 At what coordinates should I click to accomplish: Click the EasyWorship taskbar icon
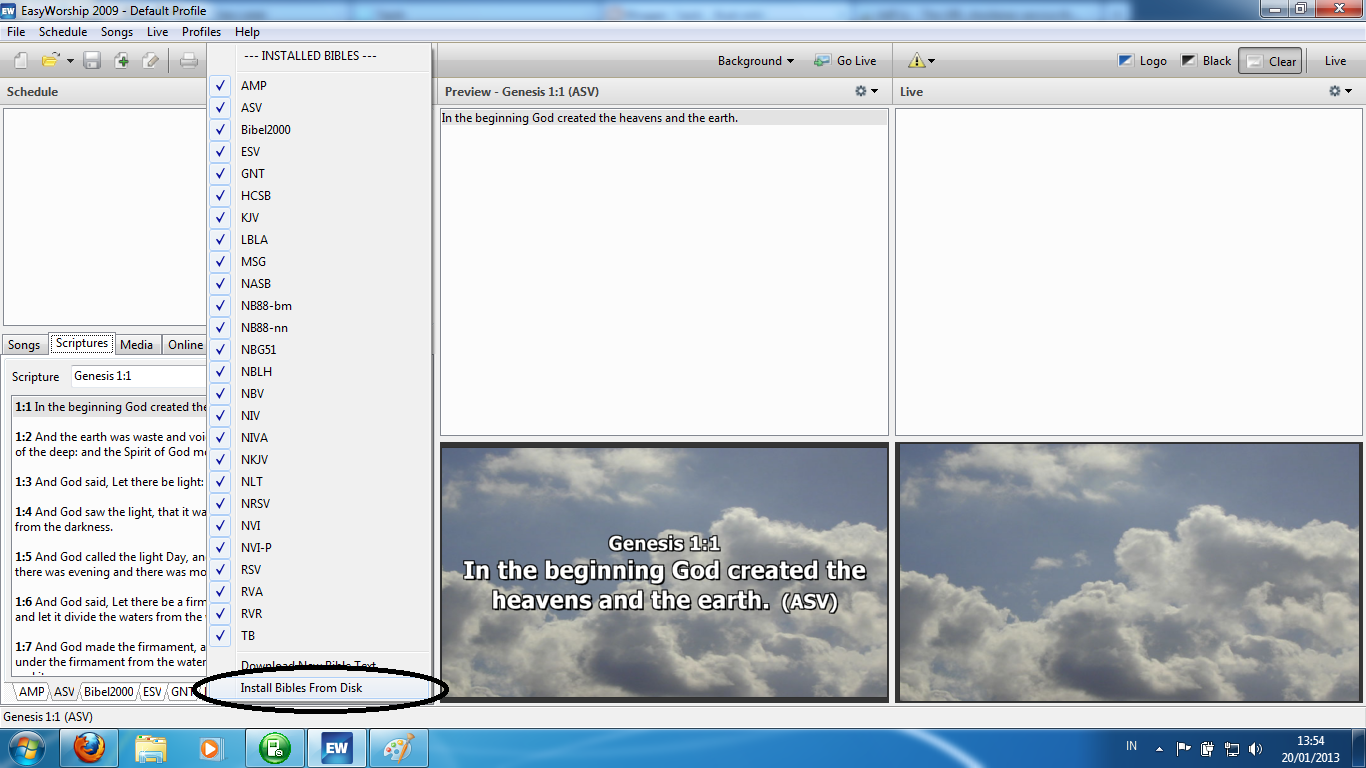coord(336,748)
